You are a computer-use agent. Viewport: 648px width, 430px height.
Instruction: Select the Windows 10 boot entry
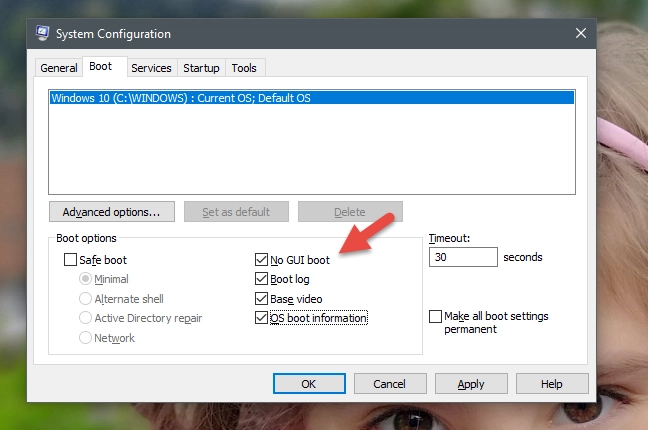[312, 98]
